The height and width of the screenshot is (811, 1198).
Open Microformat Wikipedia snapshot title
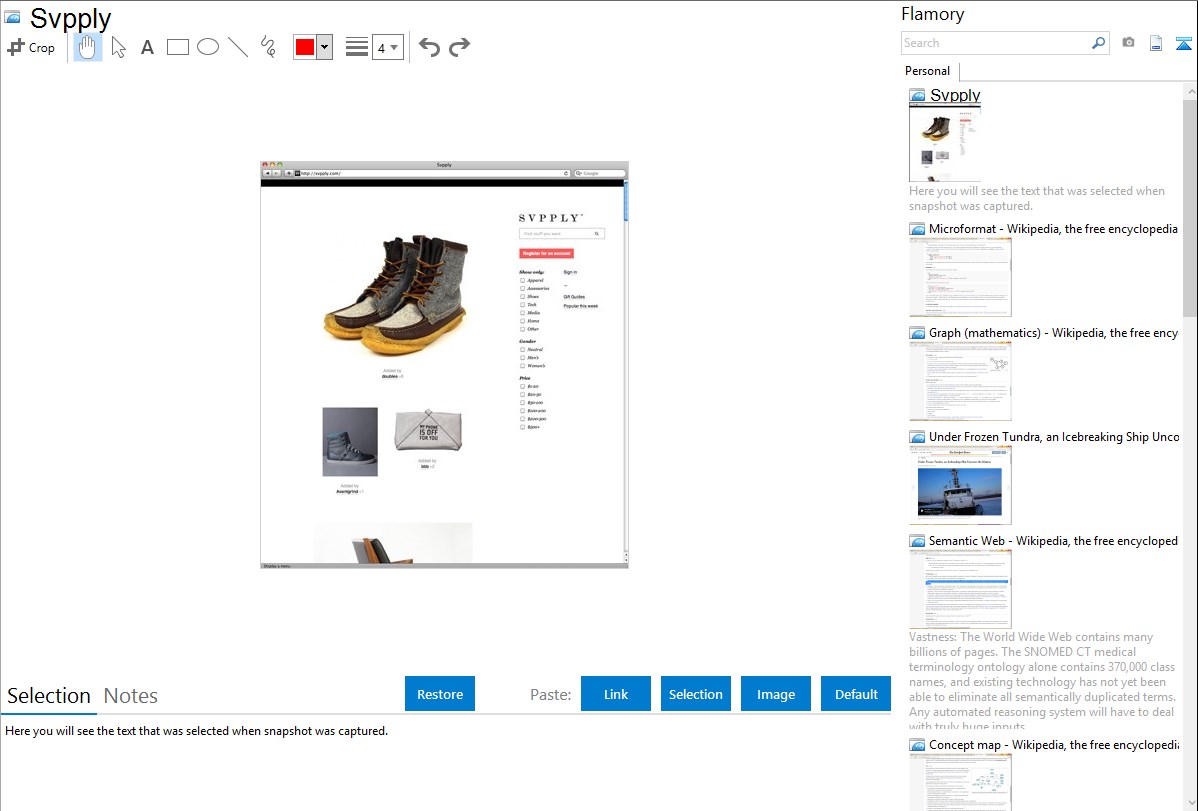(1053, 229)
